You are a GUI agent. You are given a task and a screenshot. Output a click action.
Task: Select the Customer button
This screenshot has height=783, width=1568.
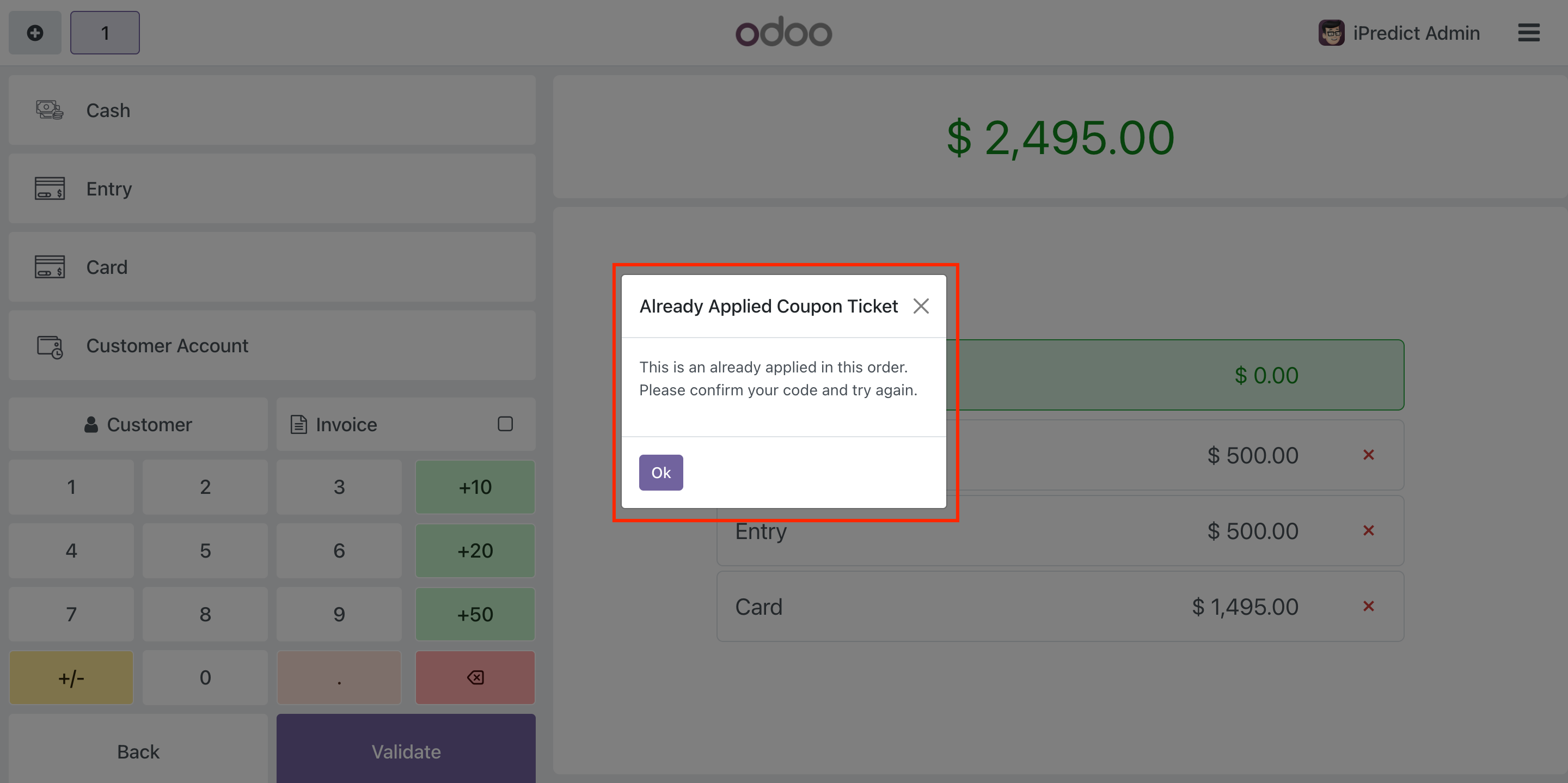click(x=138, y=424)
